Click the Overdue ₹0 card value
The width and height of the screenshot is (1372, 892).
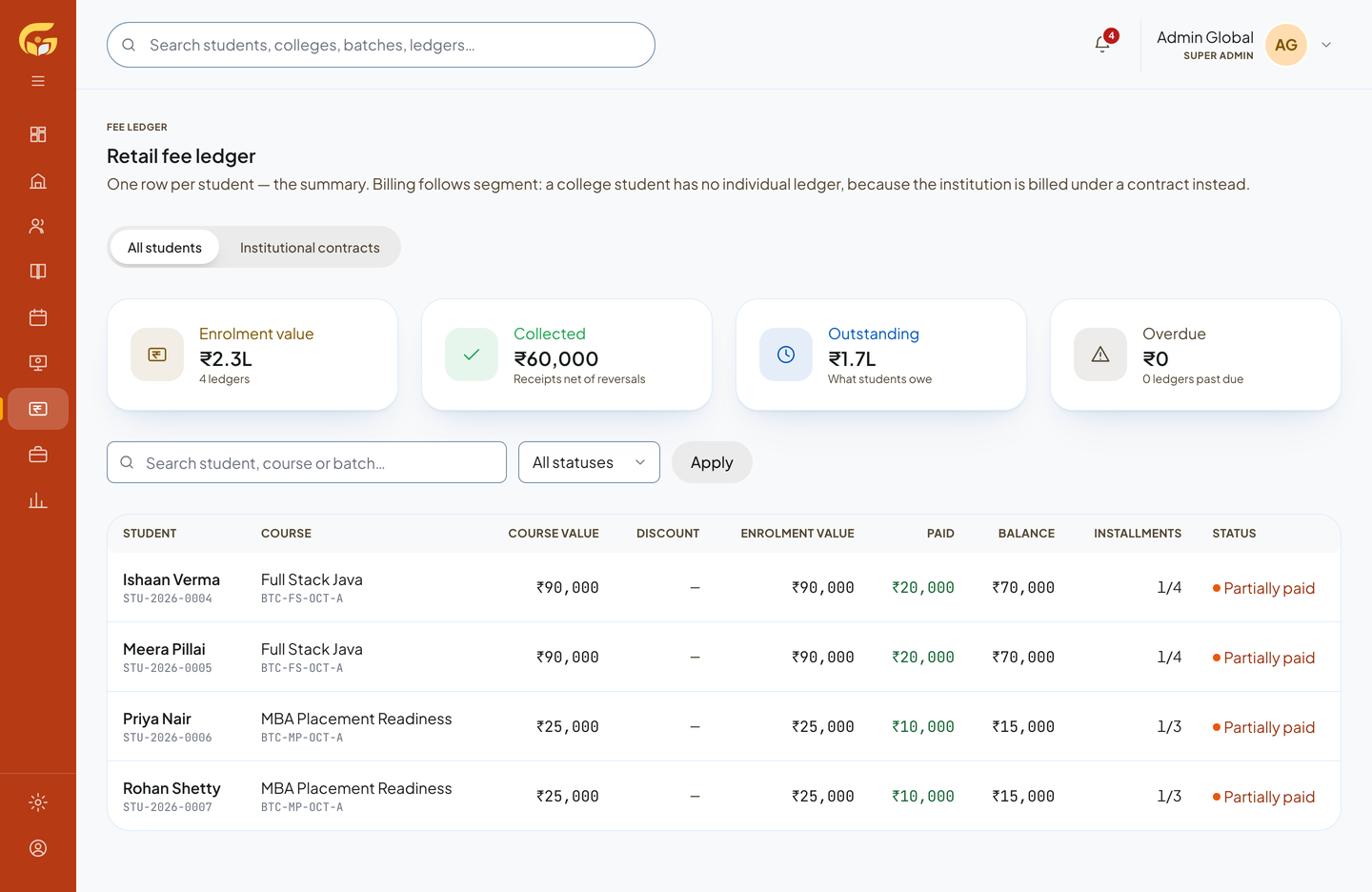click(x=1155, y=359)
